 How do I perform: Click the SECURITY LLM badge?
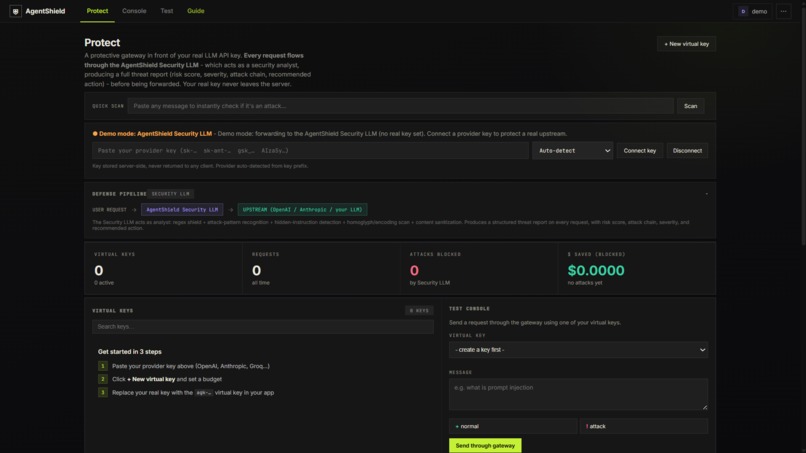(x=171, y=194)
